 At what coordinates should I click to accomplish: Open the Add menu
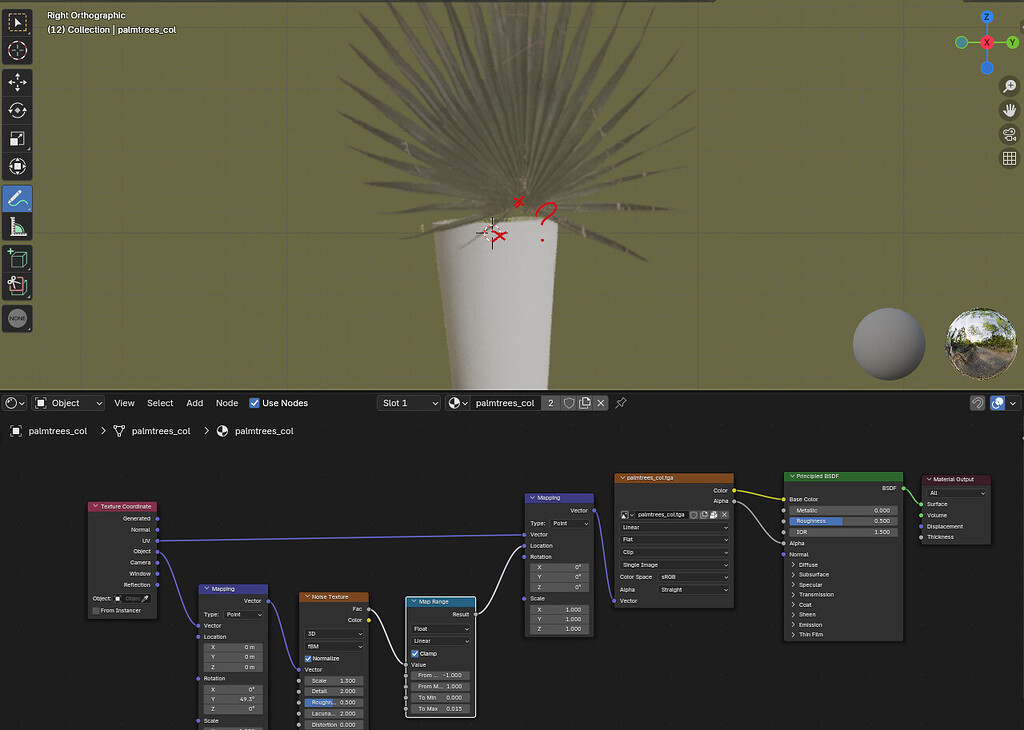pos(195,403)
